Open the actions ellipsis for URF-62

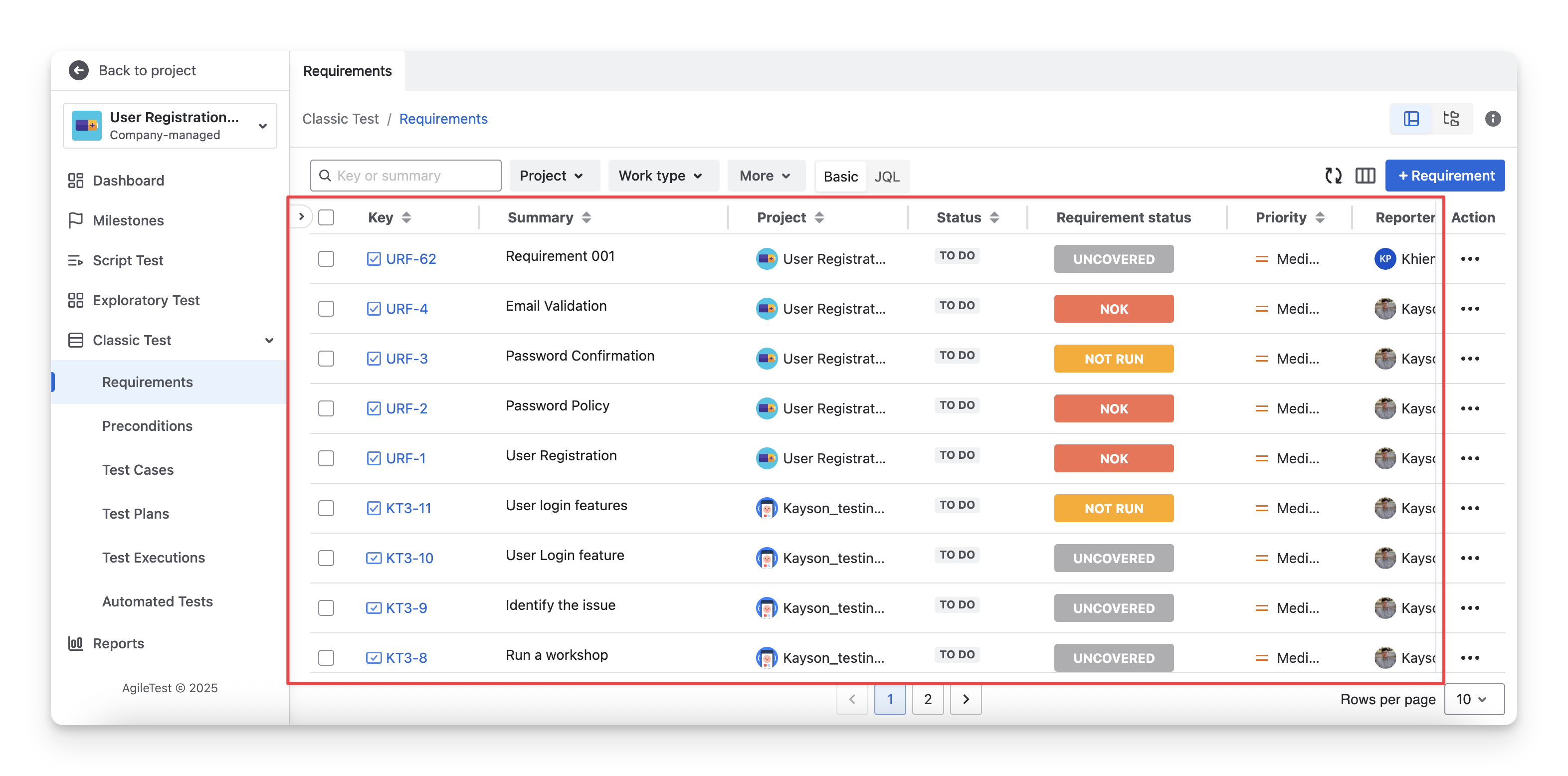(x=1469, y=259)
